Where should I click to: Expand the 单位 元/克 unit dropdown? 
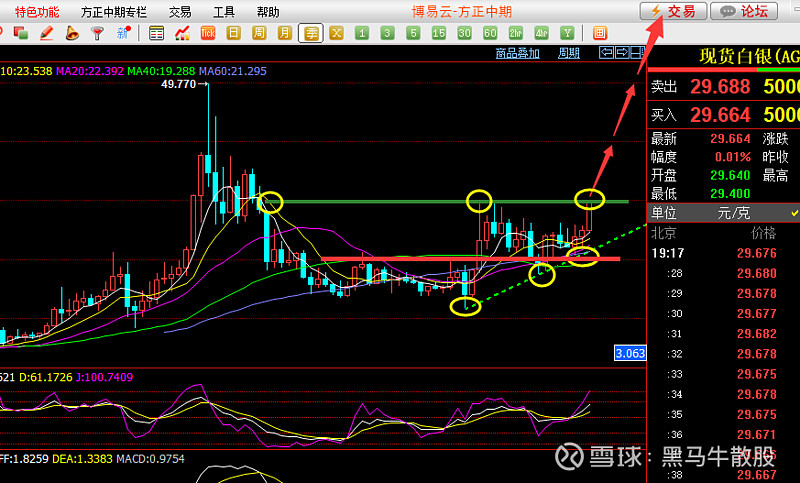(x=794, y=213)
